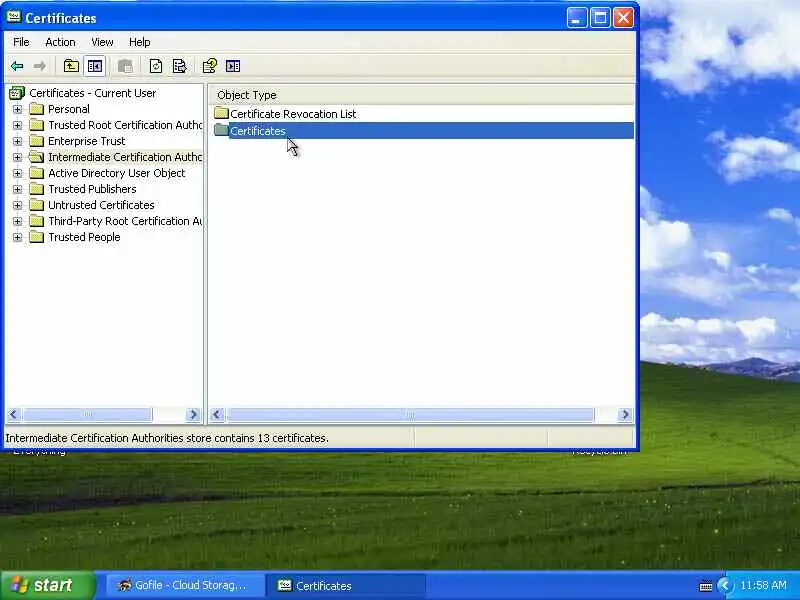Click the greyed Paste toolbar icon
Viewport: 800px width, 600px height.
coord(125,66)
